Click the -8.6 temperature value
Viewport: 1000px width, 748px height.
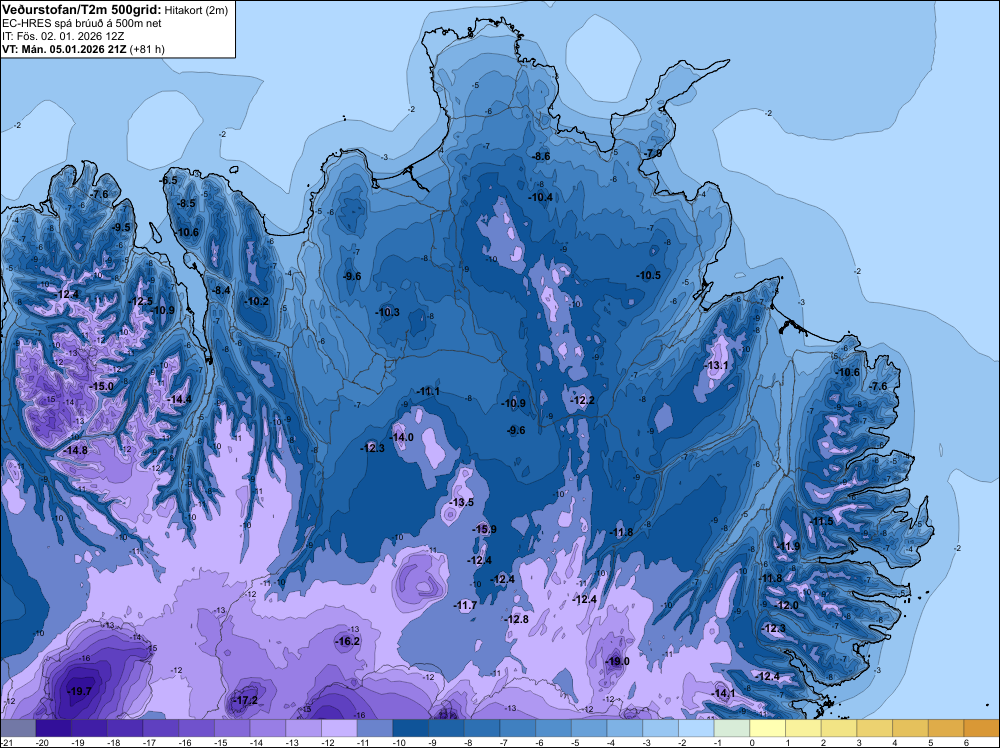541,156
